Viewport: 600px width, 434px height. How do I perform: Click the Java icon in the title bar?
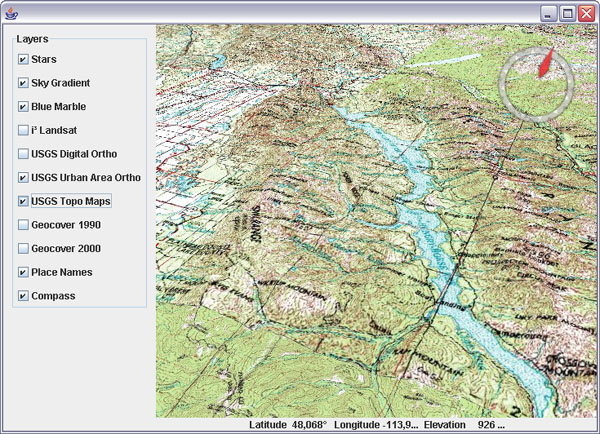(11, 13)
